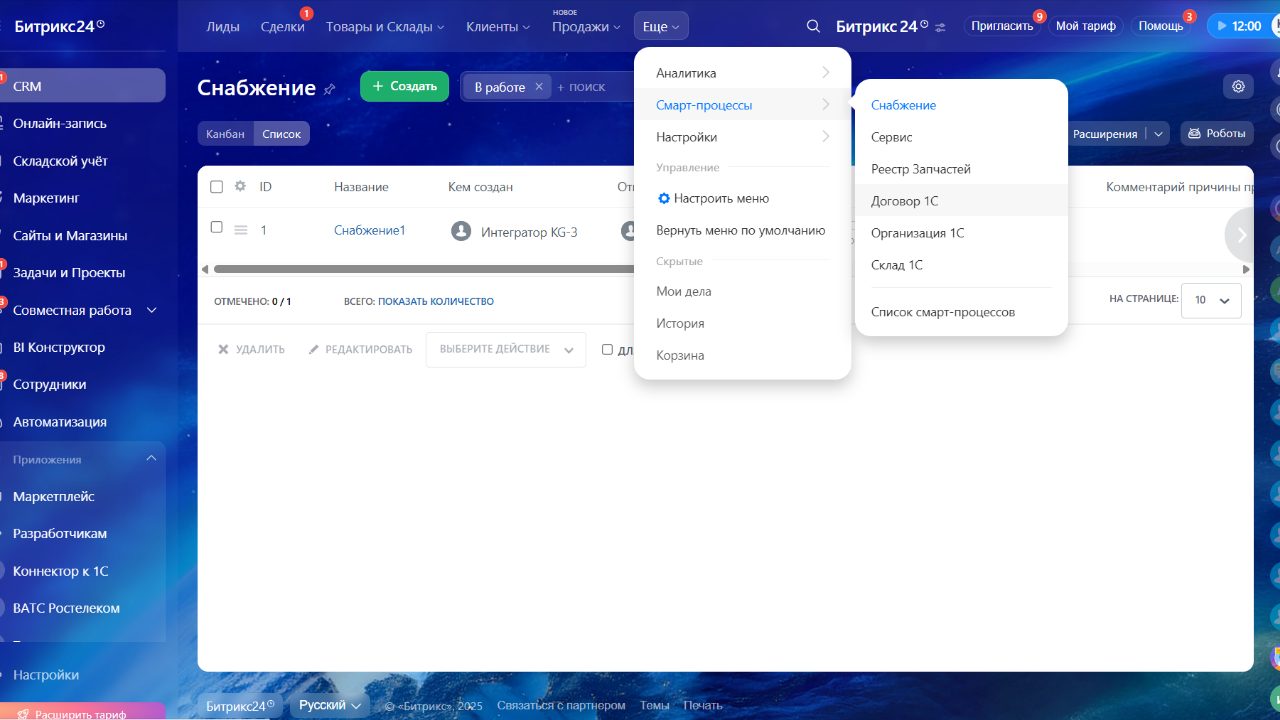This screenshot has width=1280, height=720.
Task: Click the gear settings button at top right
Action: (x=1238, y=86)
